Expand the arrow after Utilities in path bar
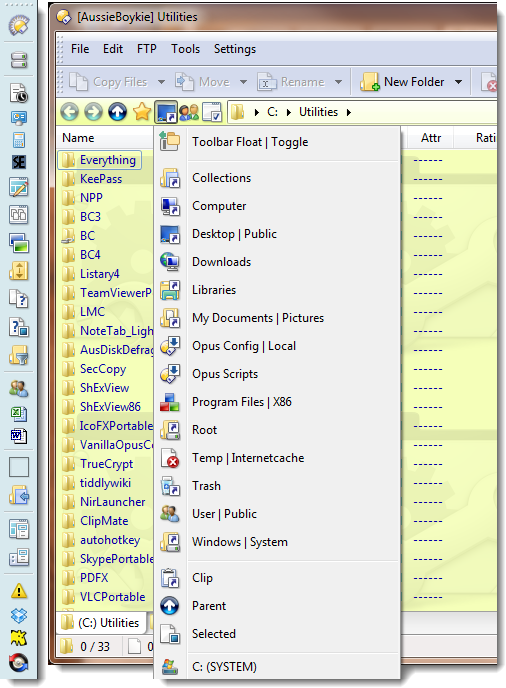Viewport: 506px width, 688px height. coord(349,112)
